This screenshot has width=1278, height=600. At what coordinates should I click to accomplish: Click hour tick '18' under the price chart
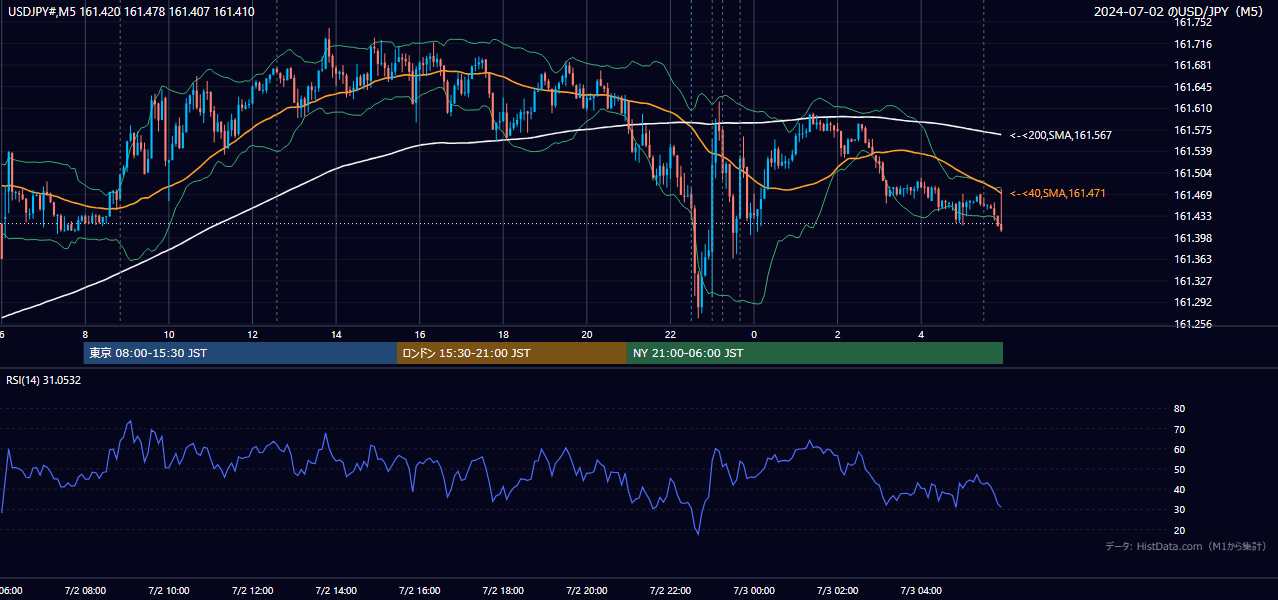(503, 334)
